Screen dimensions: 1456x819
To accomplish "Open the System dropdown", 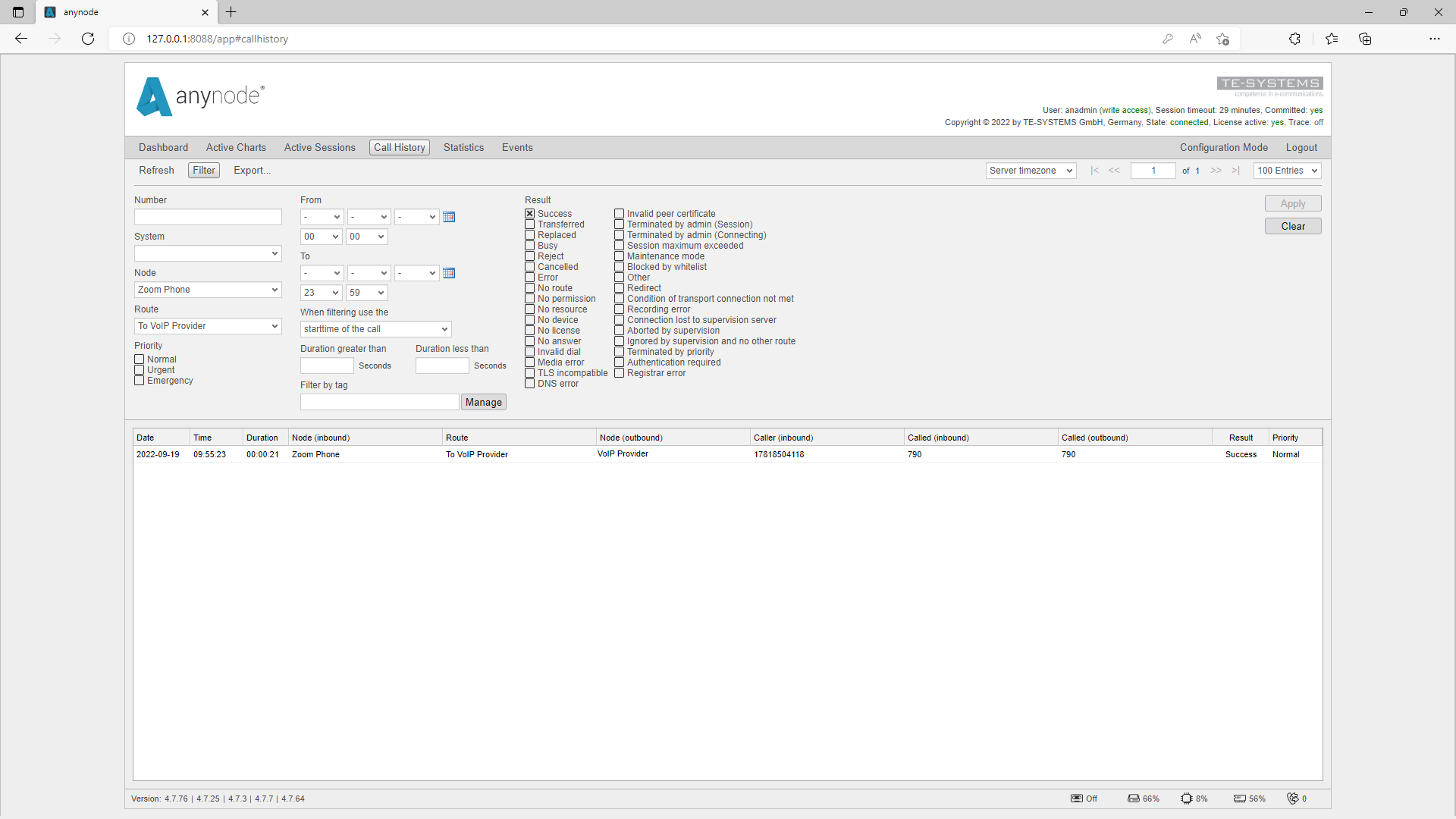I will (208, 253).
